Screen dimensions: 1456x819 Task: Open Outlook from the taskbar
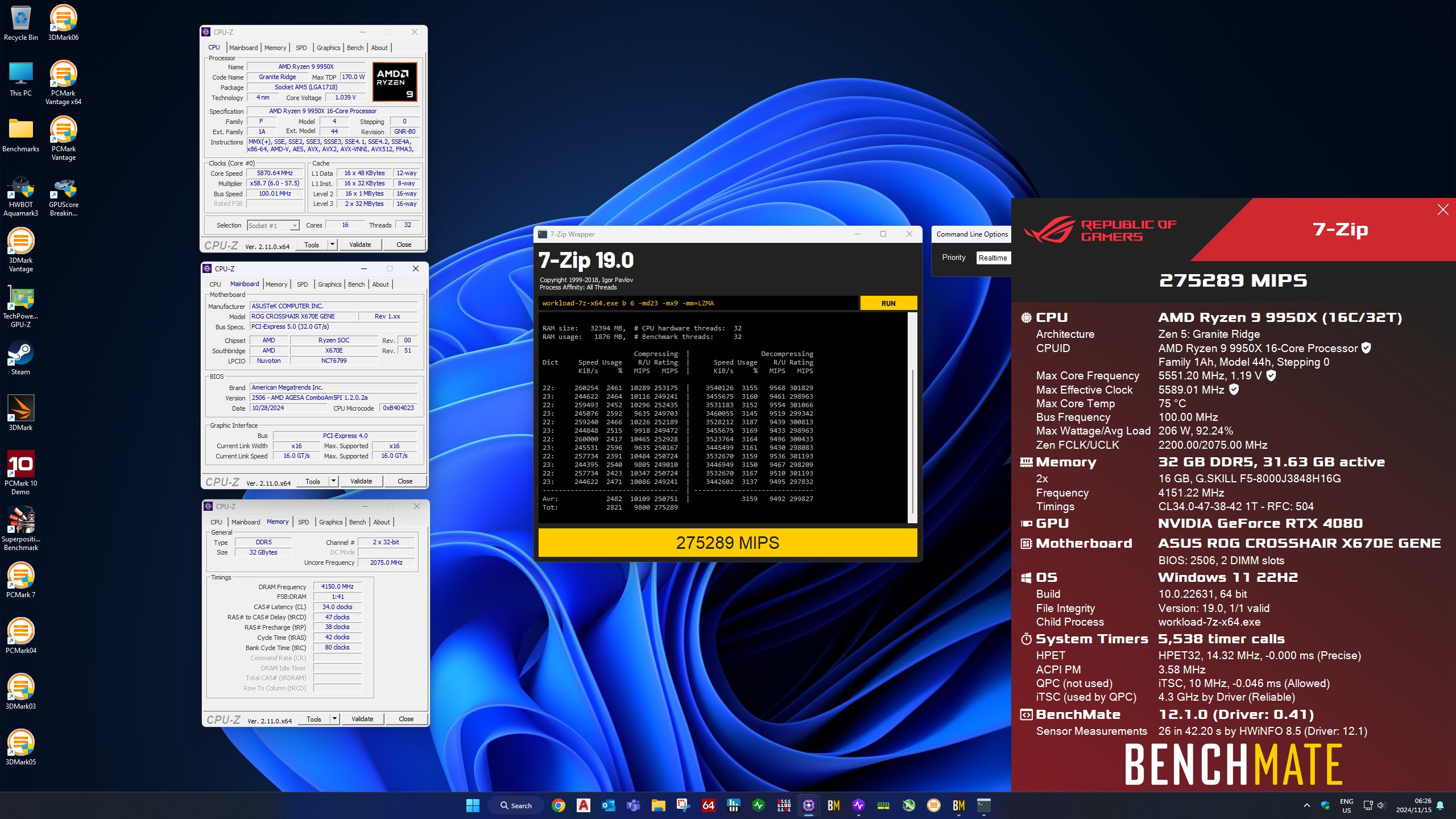pos(609,805)
